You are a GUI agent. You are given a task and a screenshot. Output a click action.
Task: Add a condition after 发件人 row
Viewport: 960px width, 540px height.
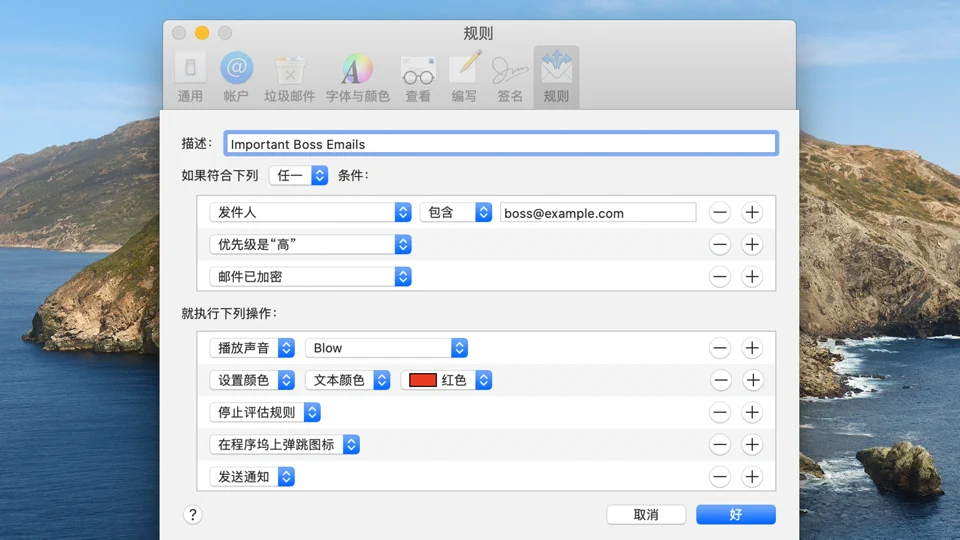[x=752, y=212]
